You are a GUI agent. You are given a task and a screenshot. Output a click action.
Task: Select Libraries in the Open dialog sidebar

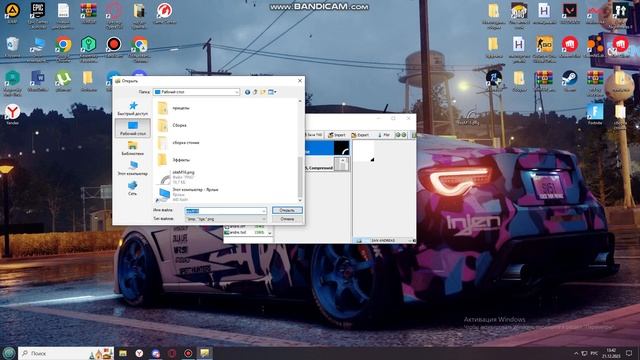133,148
